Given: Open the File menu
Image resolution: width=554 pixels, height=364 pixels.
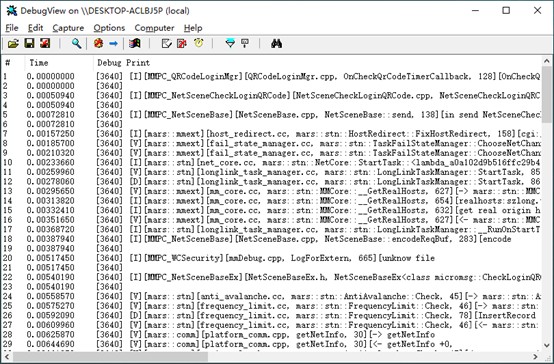Looking at the screenshot, I should (x=12, y=28).
